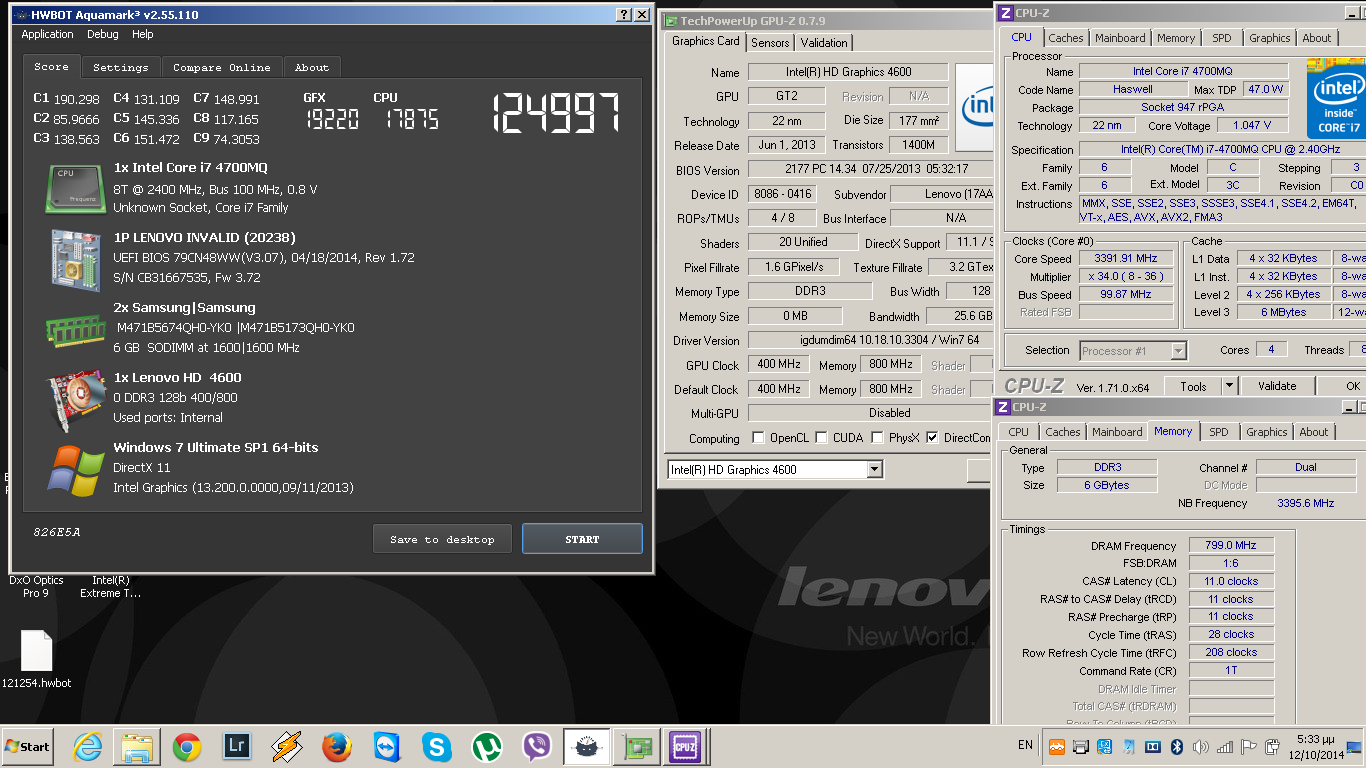Switch to the Sensors tab in GPU-Z
Viewport: 1366px width, 768px height.
pos(770,43)
